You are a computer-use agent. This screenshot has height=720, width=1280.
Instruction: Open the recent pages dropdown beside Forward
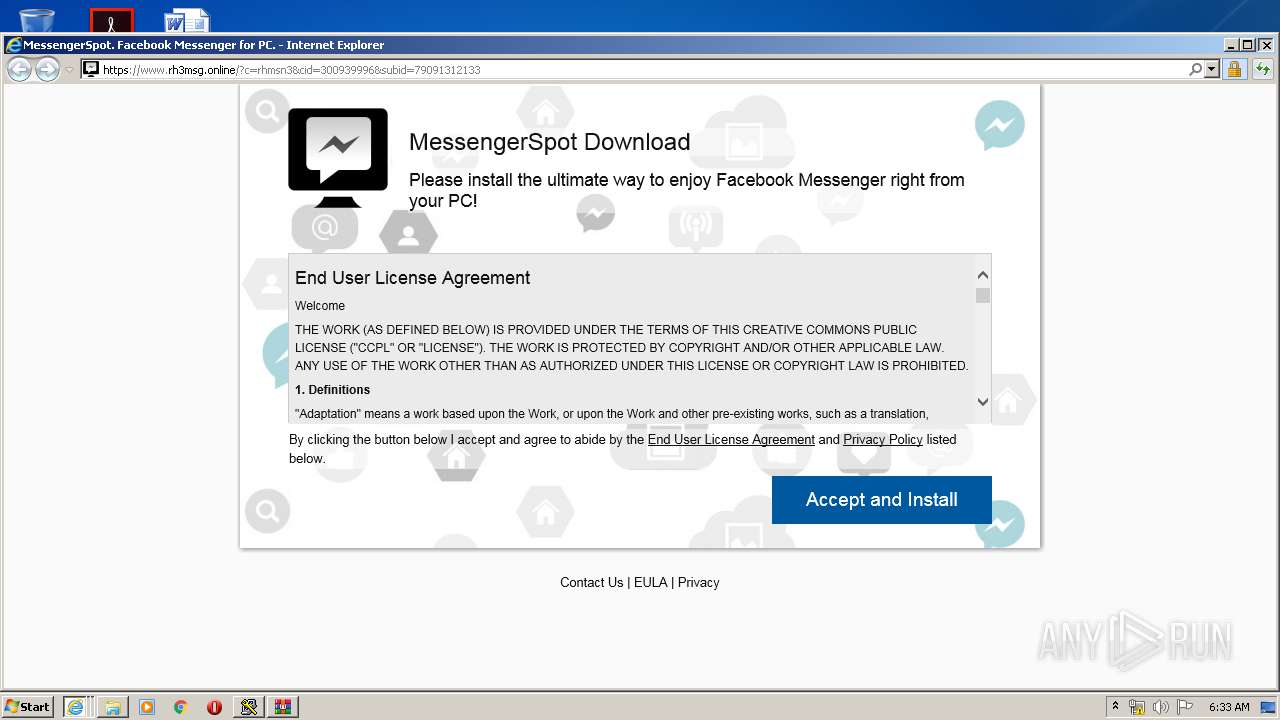pos(69,70)
